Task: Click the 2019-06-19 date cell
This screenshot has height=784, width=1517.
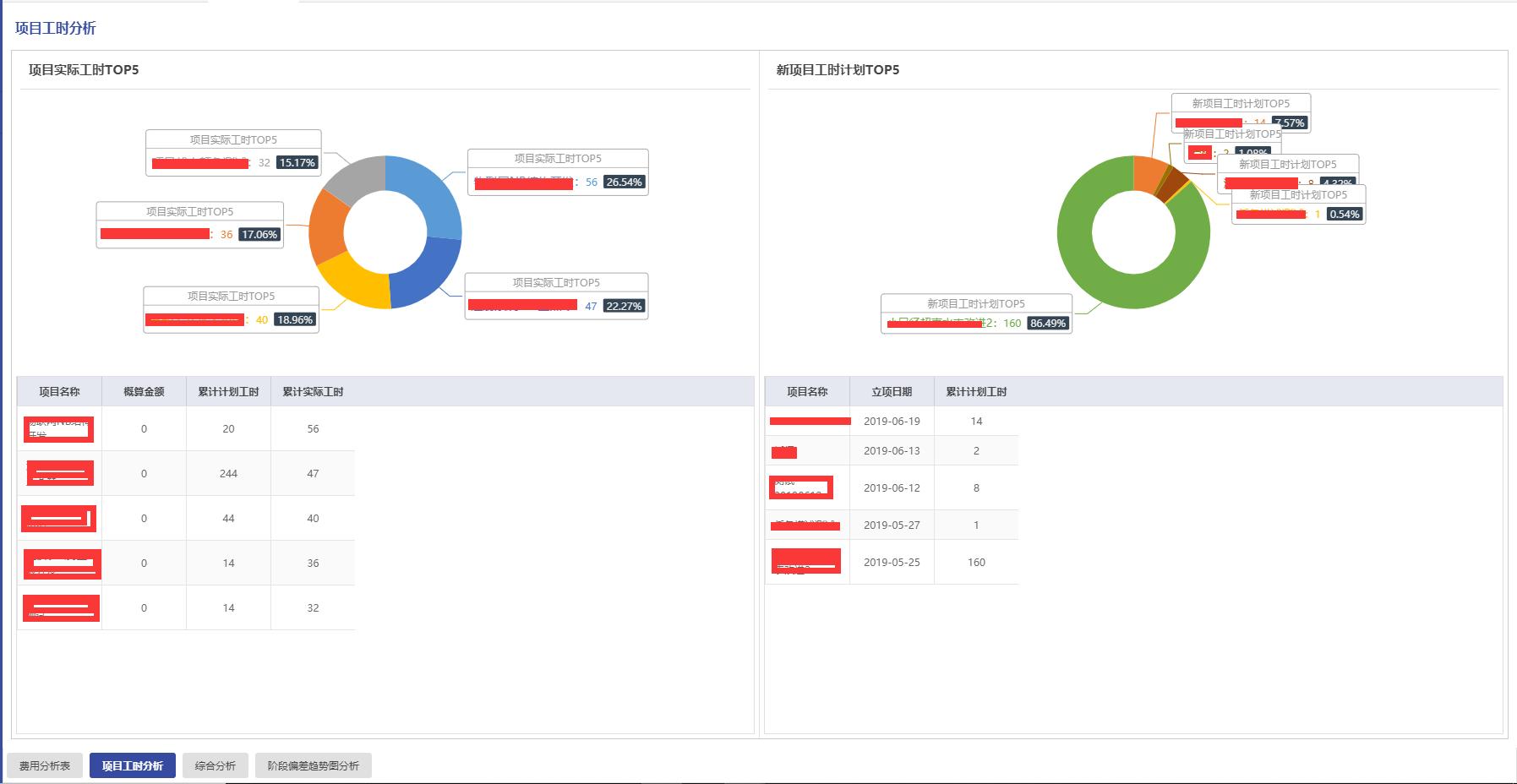Action: [x=892, y=422]
